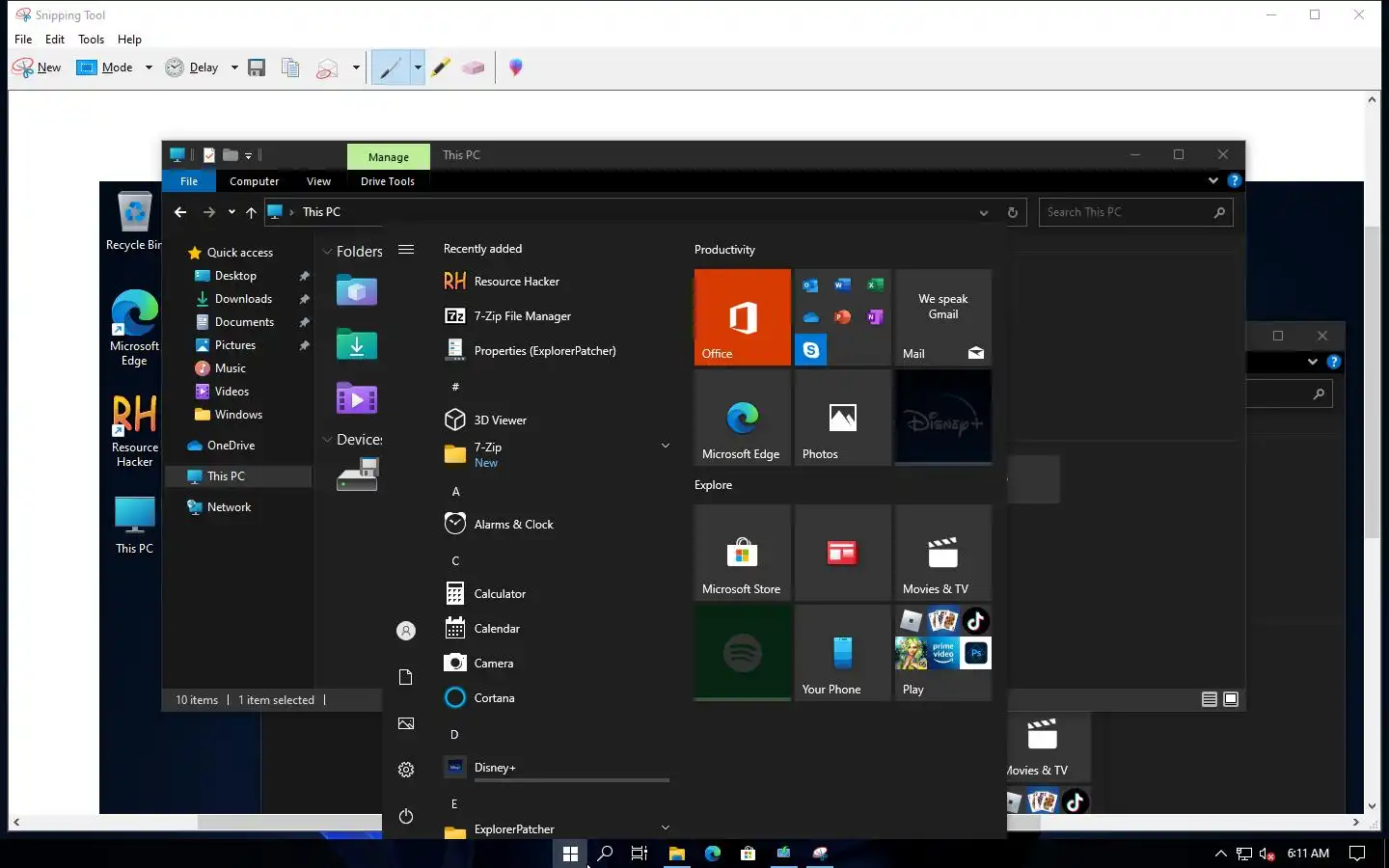1389x868 pixels.
Task: Open the Microsoft Store tile
Action: pos(743,553)
